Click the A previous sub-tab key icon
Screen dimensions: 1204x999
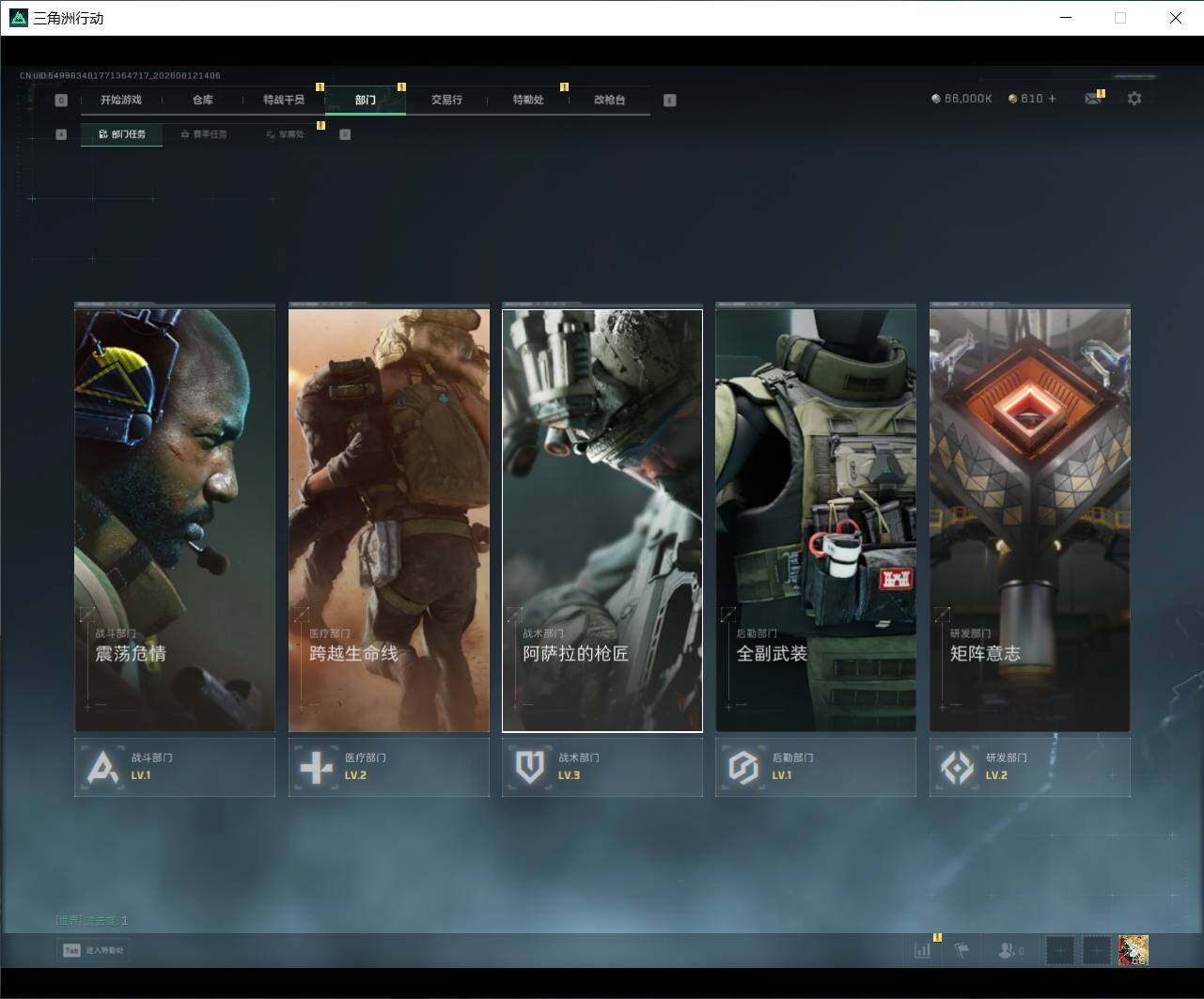[61, 134]
